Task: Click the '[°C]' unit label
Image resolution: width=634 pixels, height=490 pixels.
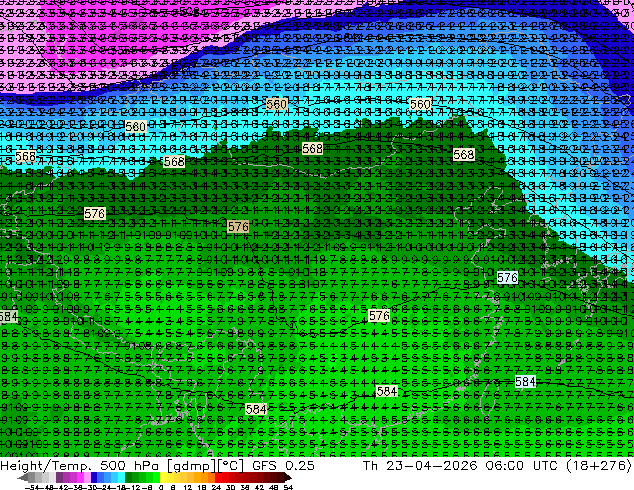Action: click(x=230, y=466)
